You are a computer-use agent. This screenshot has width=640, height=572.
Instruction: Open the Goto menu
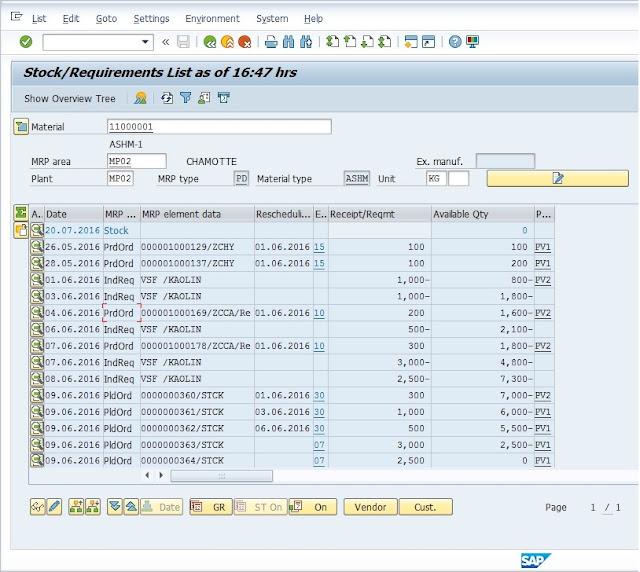(106, 19)
